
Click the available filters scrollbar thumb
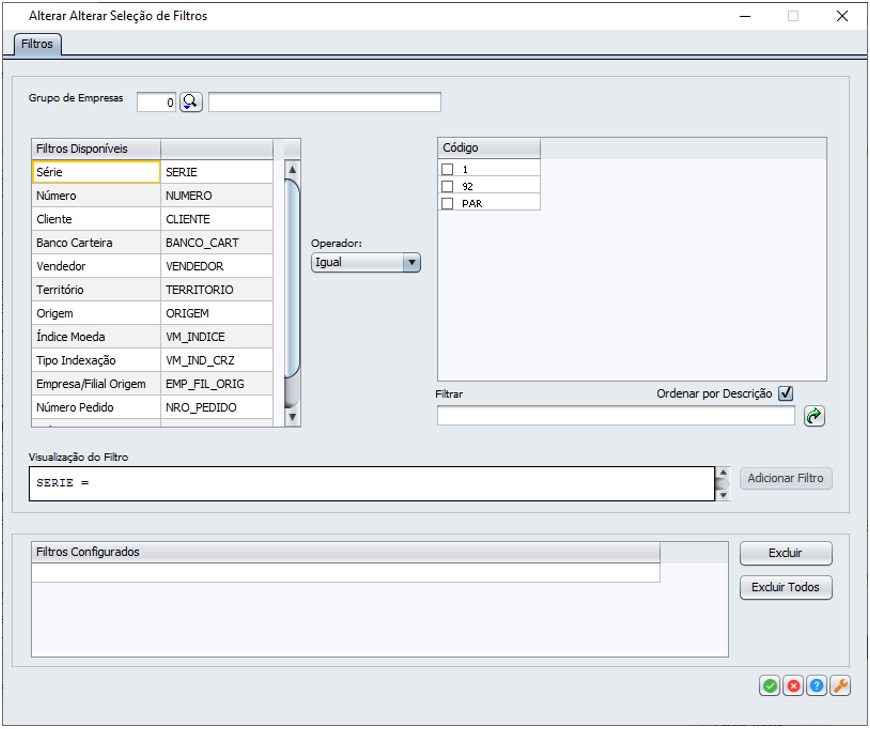tap(292, 279)
